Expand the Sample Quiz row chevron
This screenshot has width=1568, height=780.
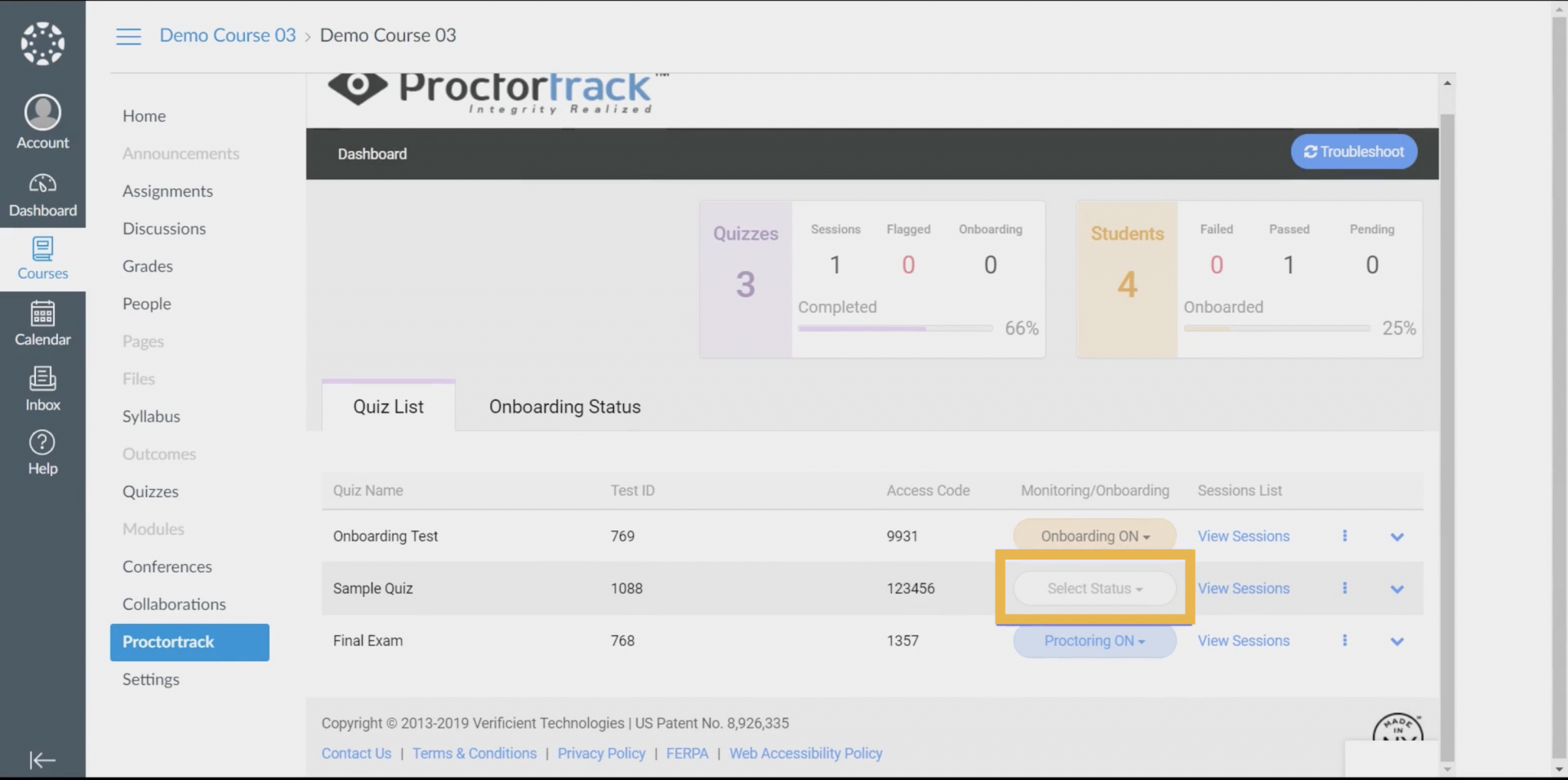1397,589
